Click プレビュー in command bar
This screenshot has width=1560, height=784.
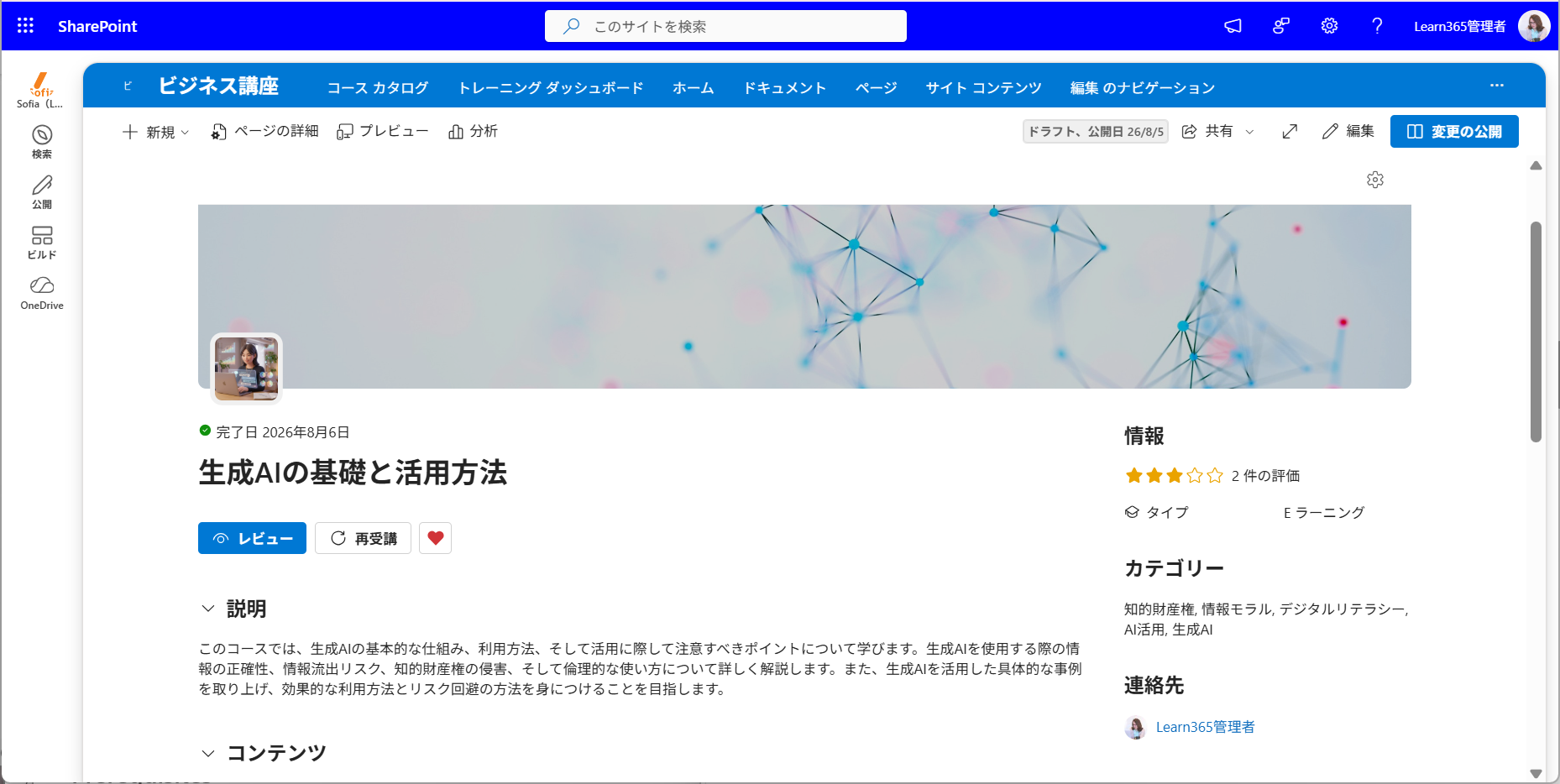click(383, 132)
